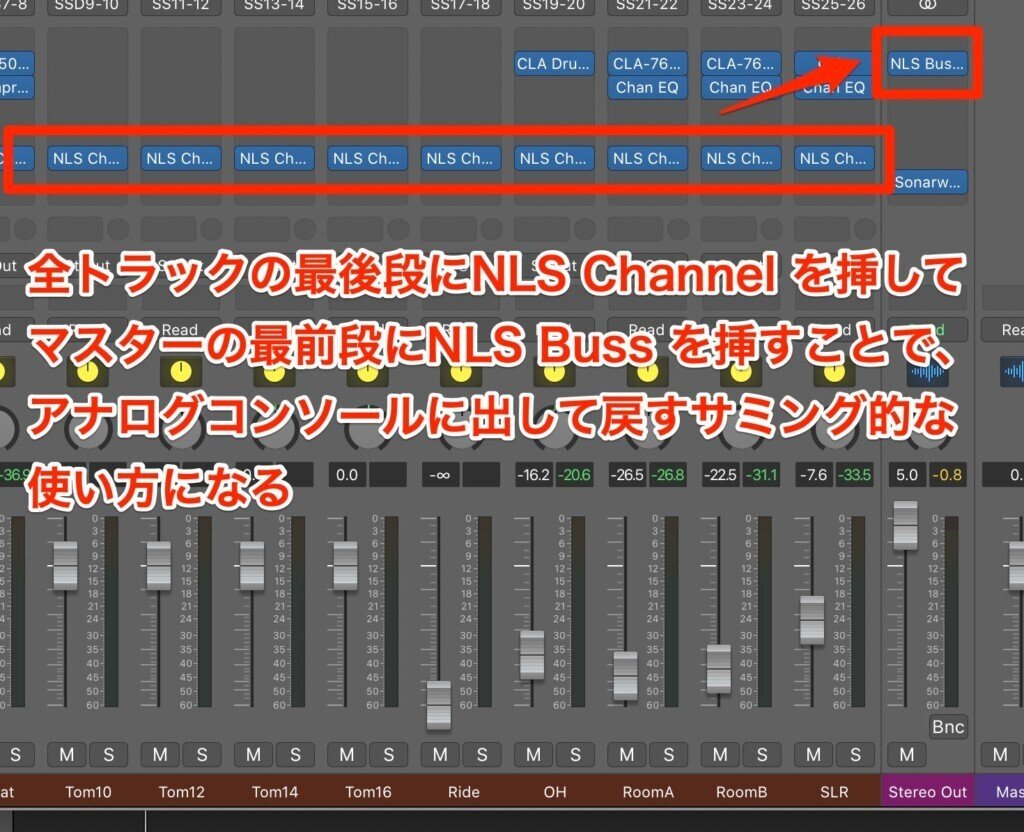
Task: Select the Stereo Out name tab at the bottom
Action: click(927, 791)
